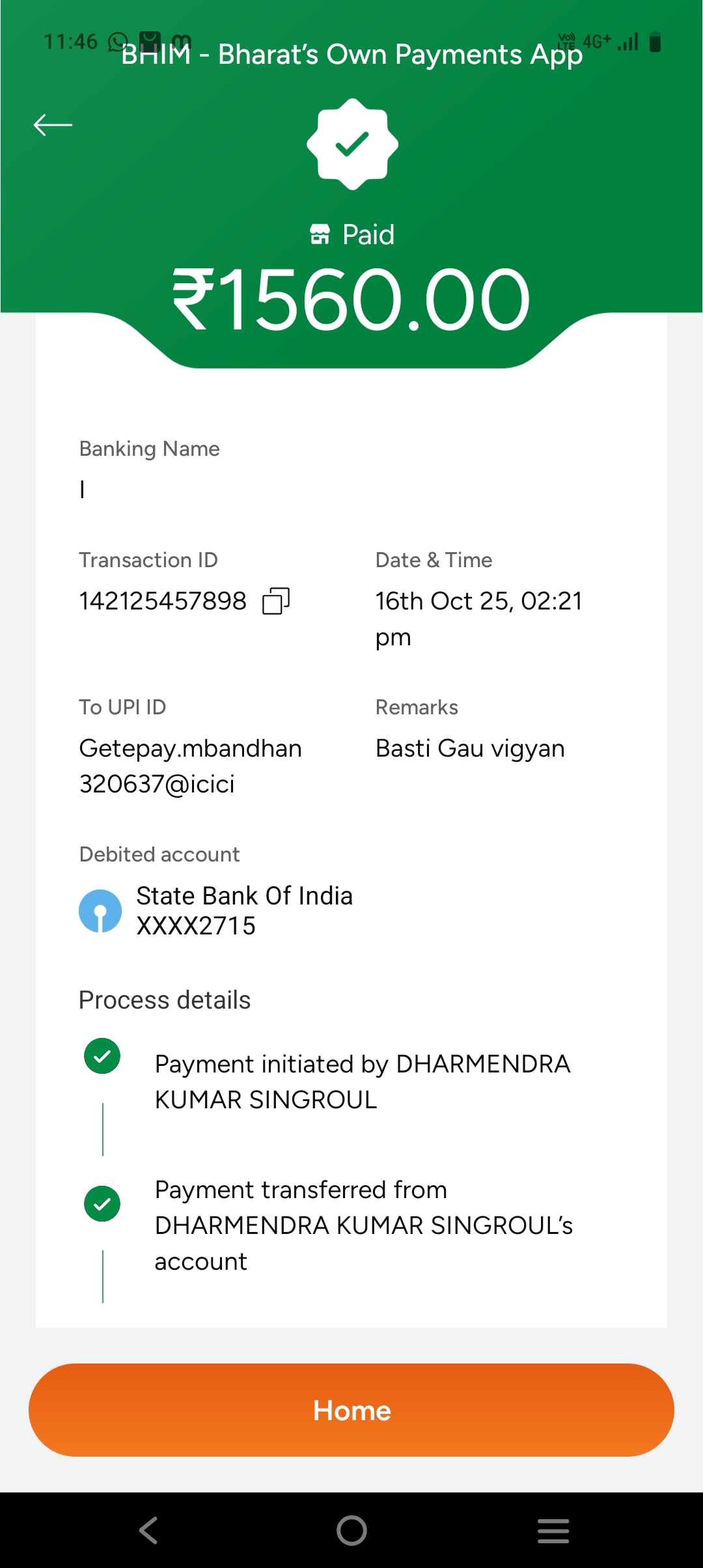Tap the merchant store icon beside Paid
The width and height of the screenshot is (703, 1568).
click(320, 234)
